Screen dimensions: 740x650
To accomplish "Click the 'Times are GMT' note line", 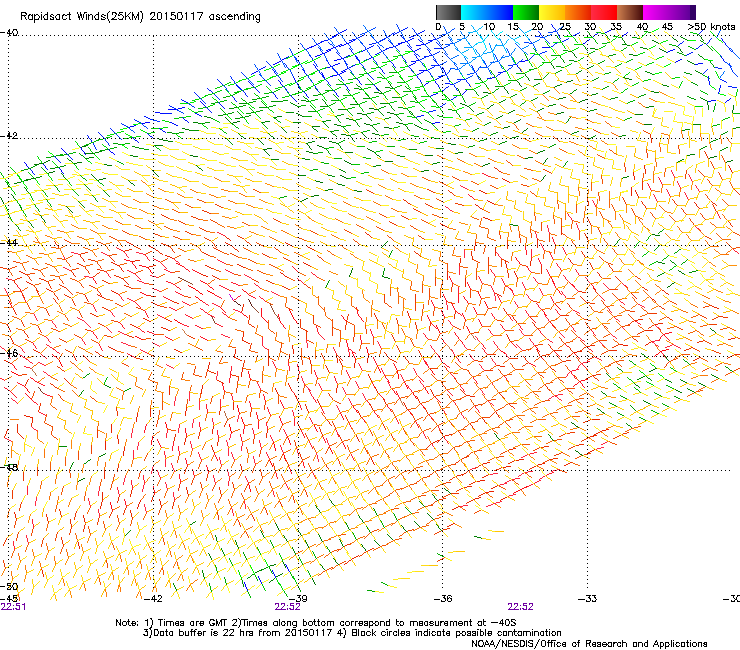I will point(316,623).
